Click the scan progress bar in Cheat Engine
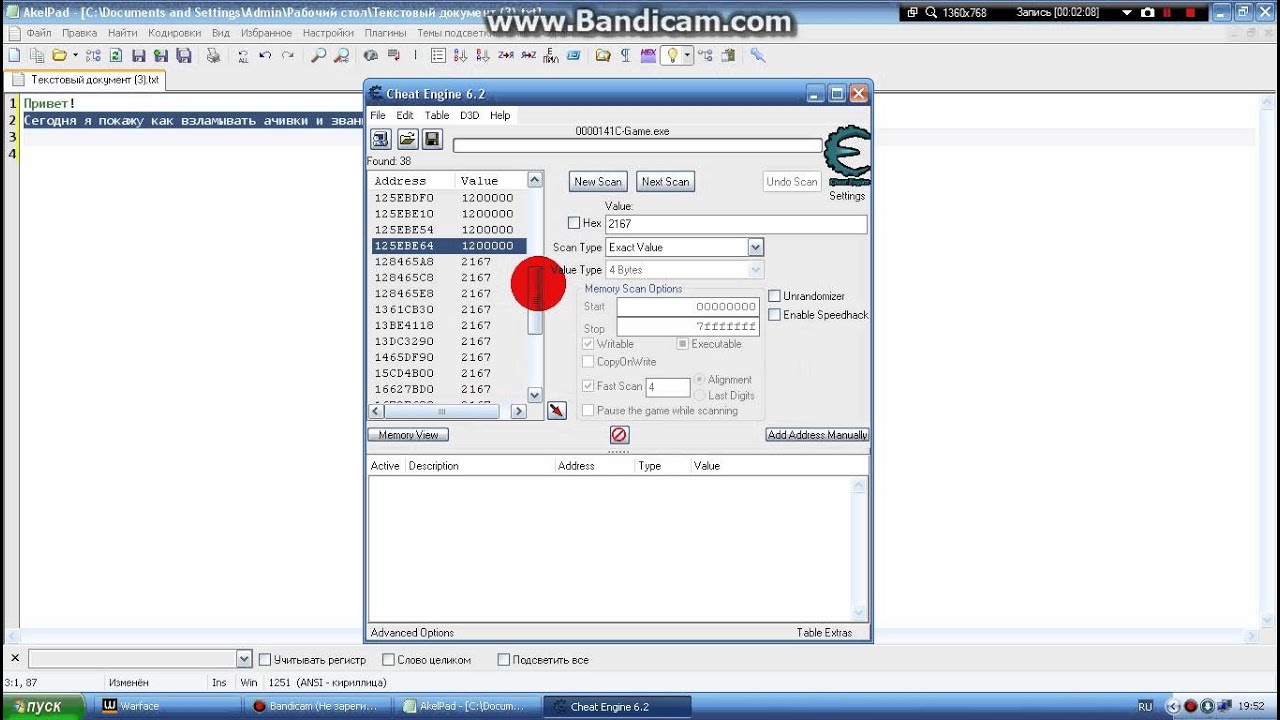This screenshot has height=720, width=1280. pos(636,146)
